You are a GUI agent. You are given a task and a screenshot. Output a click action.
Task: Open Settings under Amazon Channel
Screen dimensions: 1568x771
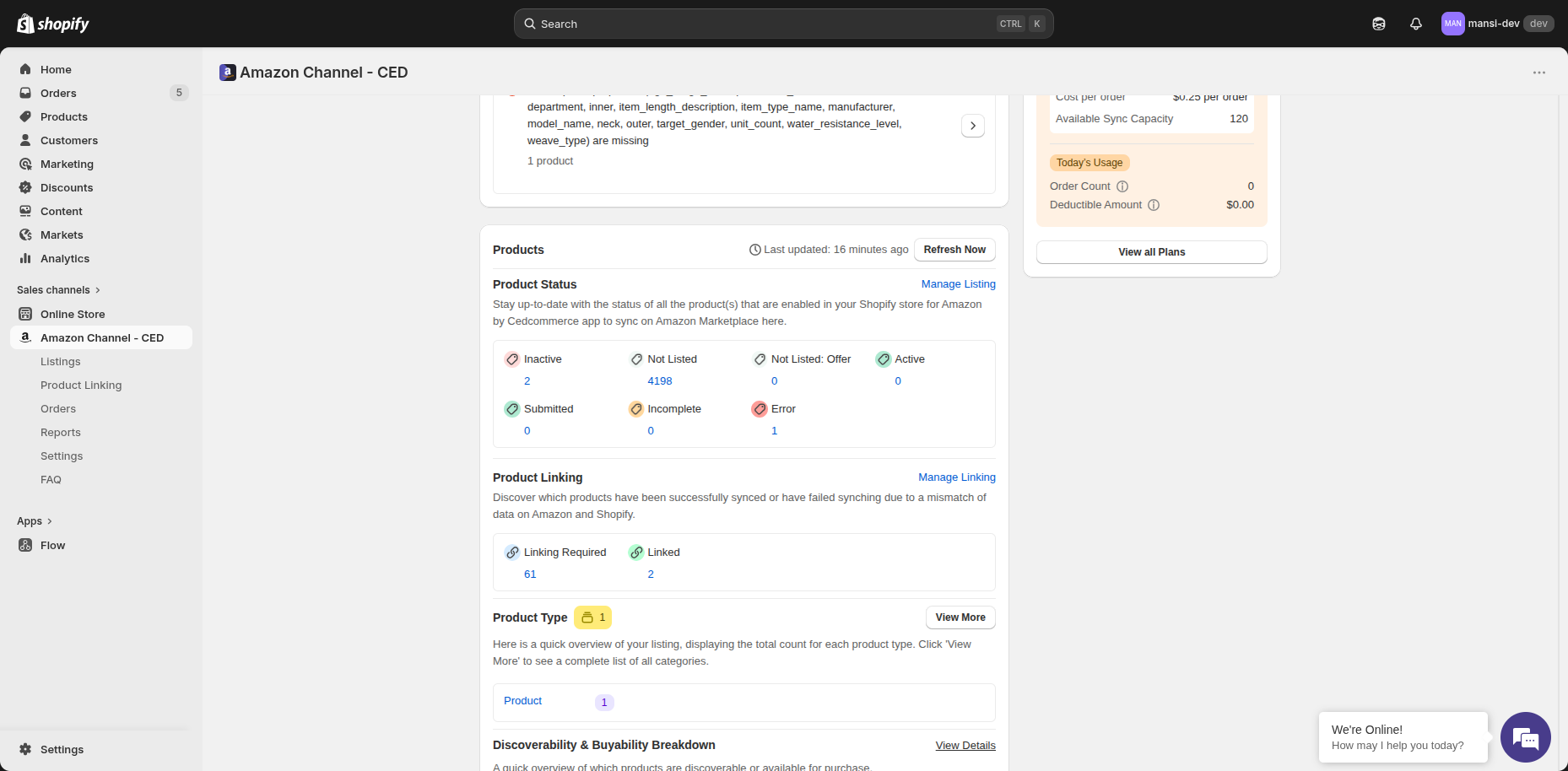pos(62,456)
